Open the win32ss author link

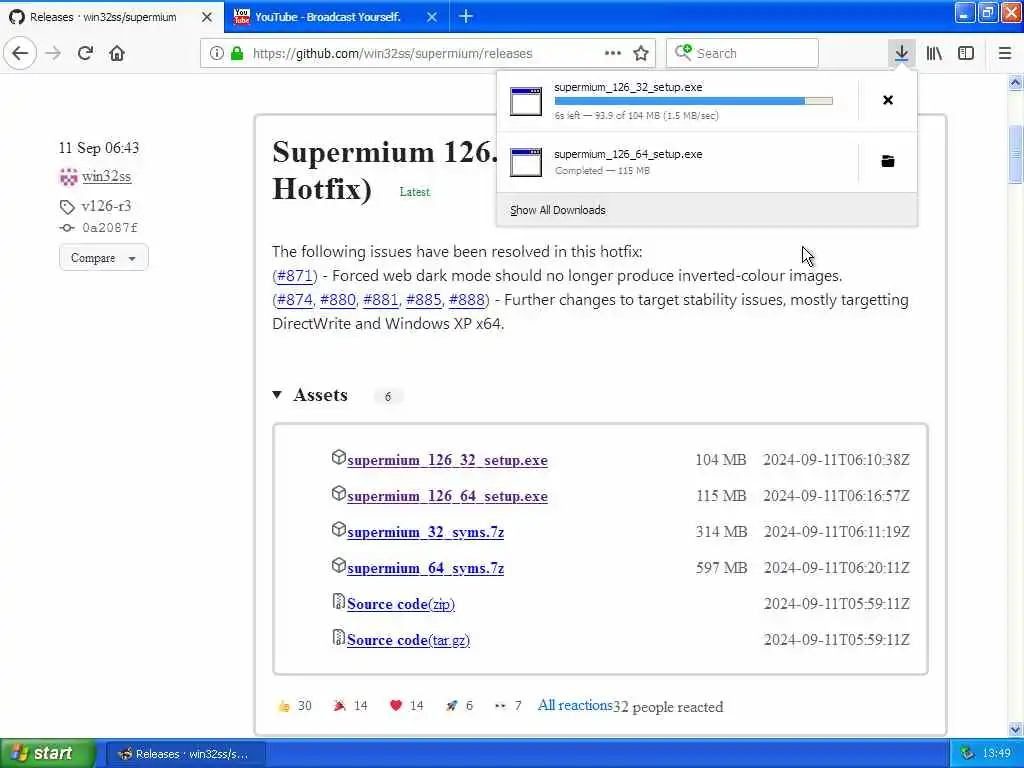[106, 176]
